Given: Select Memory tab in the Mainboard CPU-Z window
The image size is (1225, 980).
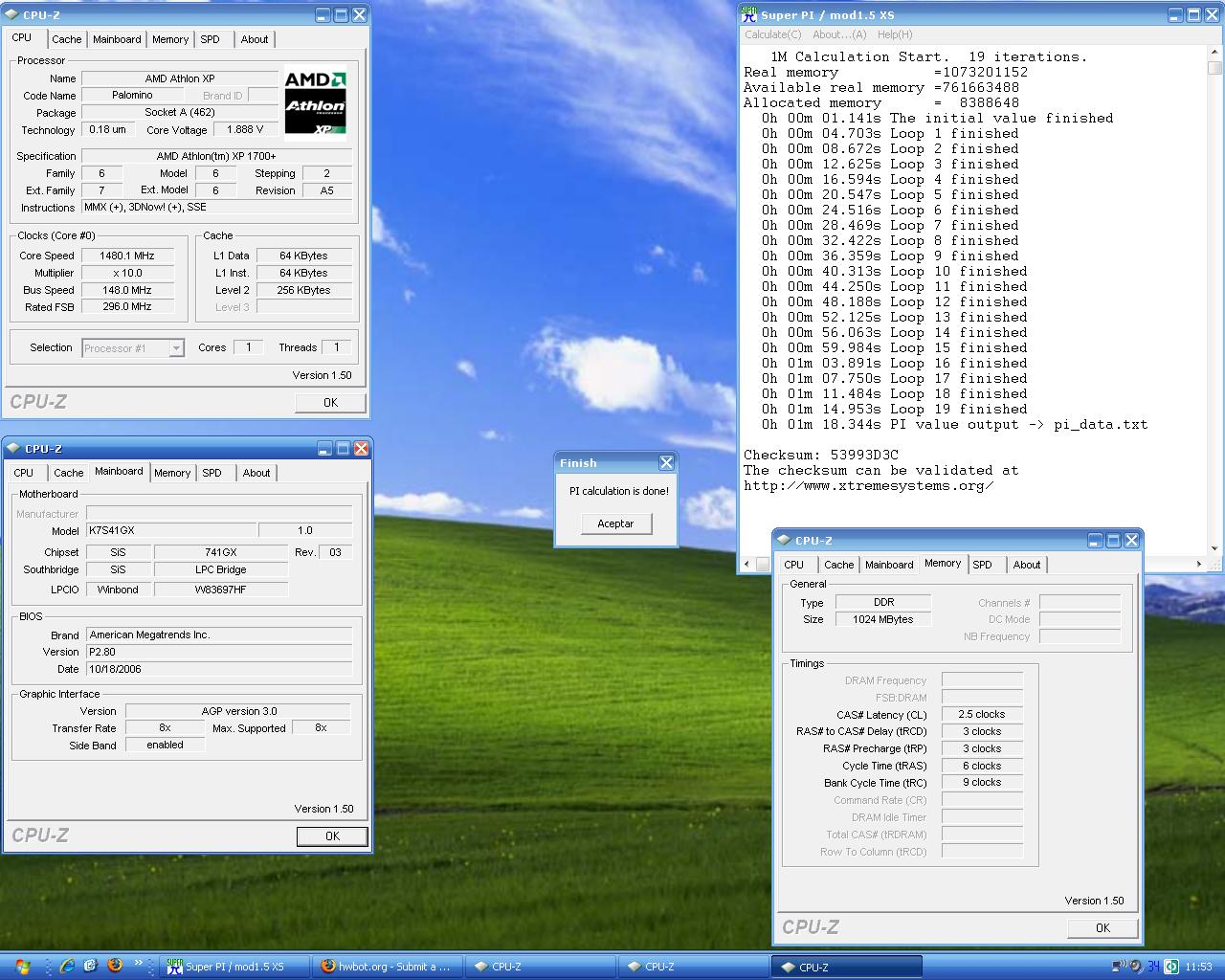Looking at the screenshot, I should point(172,473).
